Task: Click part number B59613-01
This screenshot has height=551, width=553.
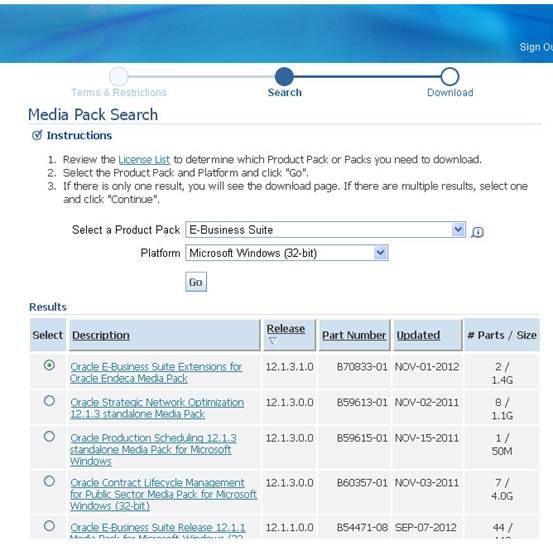Action: (362, 402)
